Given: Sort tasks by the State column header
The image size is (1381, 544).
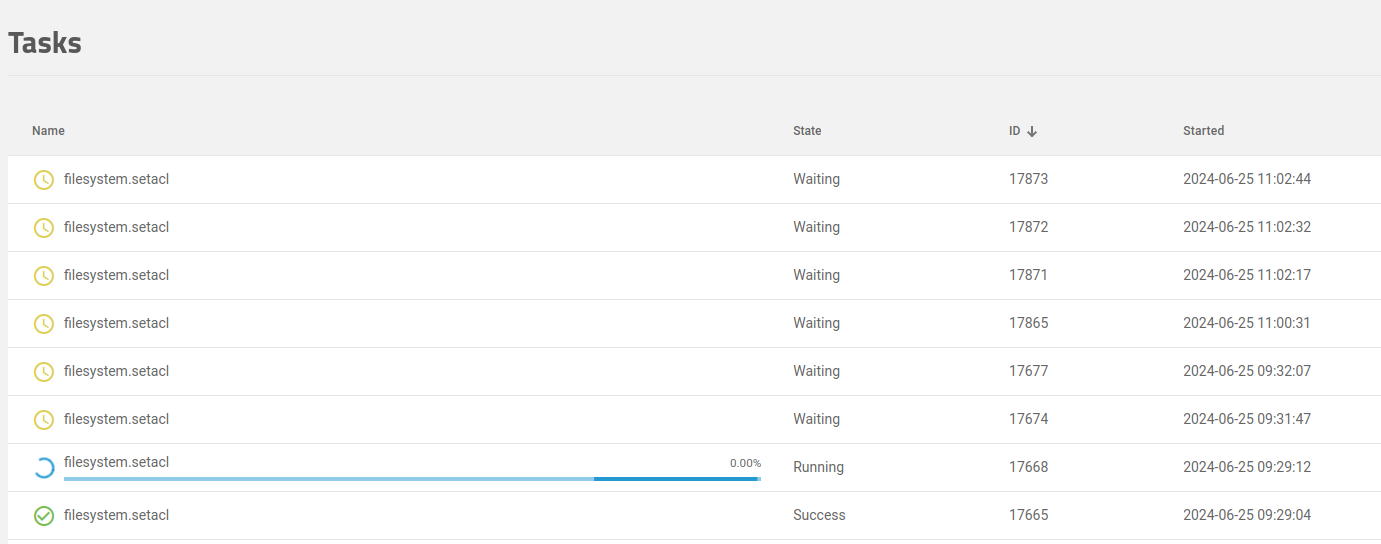Looking at the screenshot, I should [807, 131].
